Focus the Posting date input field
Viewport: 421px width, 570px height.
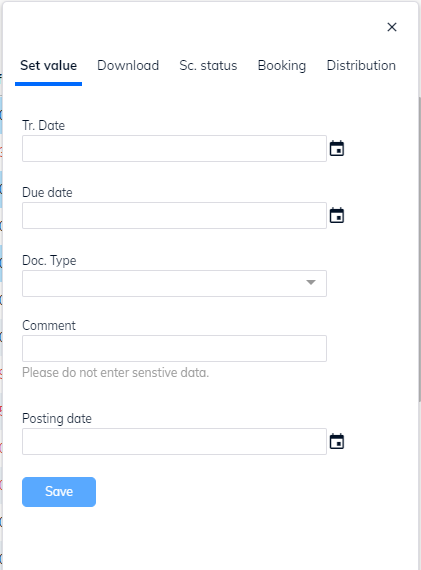coord(174,441)
